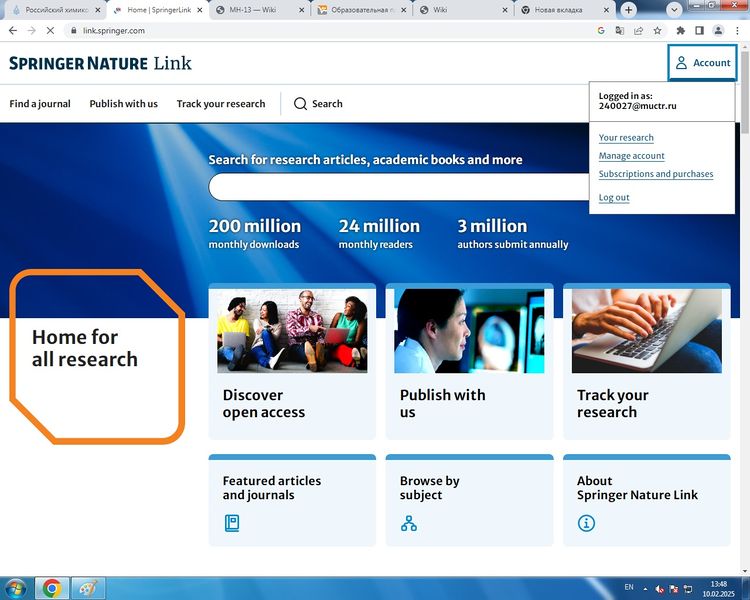Open the Discover open access card image
The image size is (750, 600).
click(x=292, y=331)
